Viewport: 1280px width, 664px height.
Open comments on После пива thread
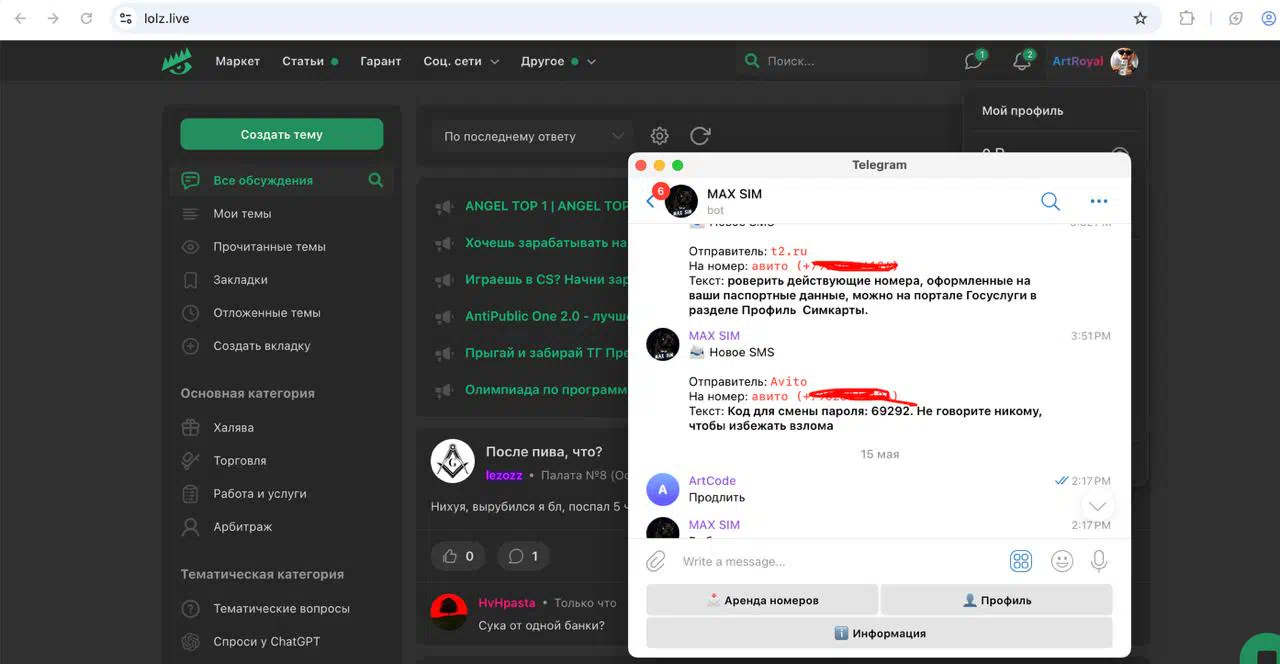523,556
